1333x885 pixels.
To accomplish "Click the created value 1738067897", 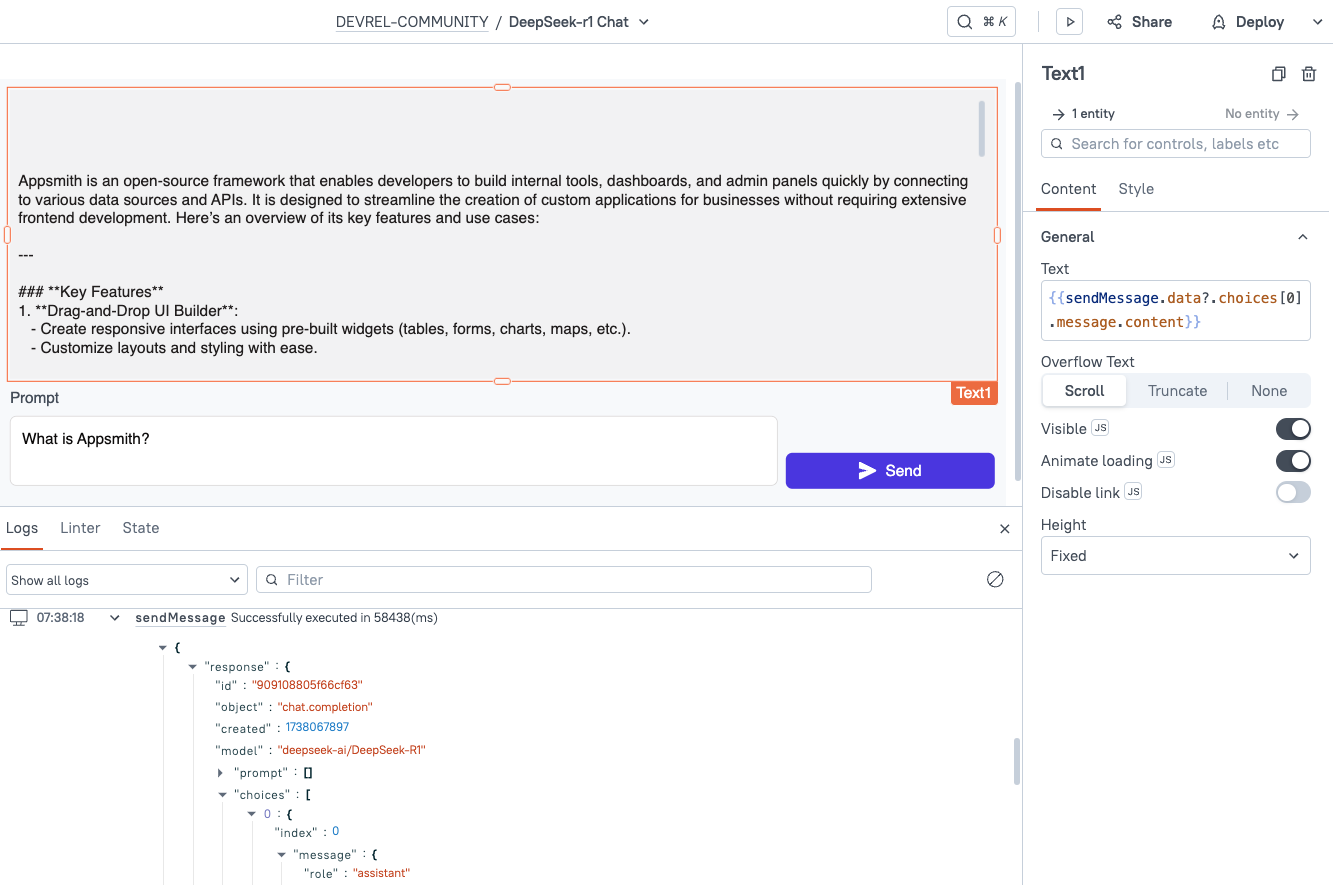I will pos(317,728).
